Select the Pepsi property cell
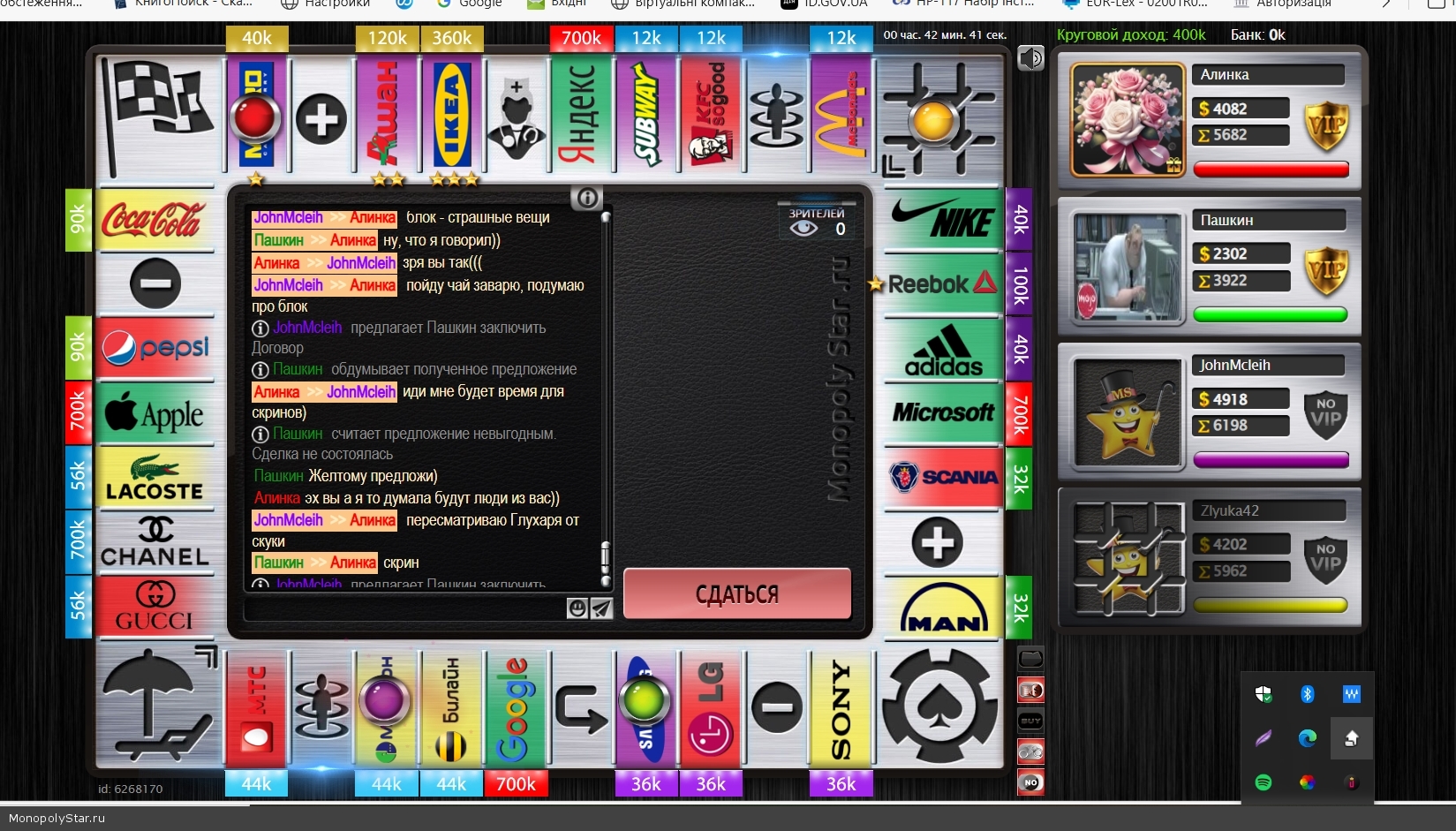 click(155, 348)
